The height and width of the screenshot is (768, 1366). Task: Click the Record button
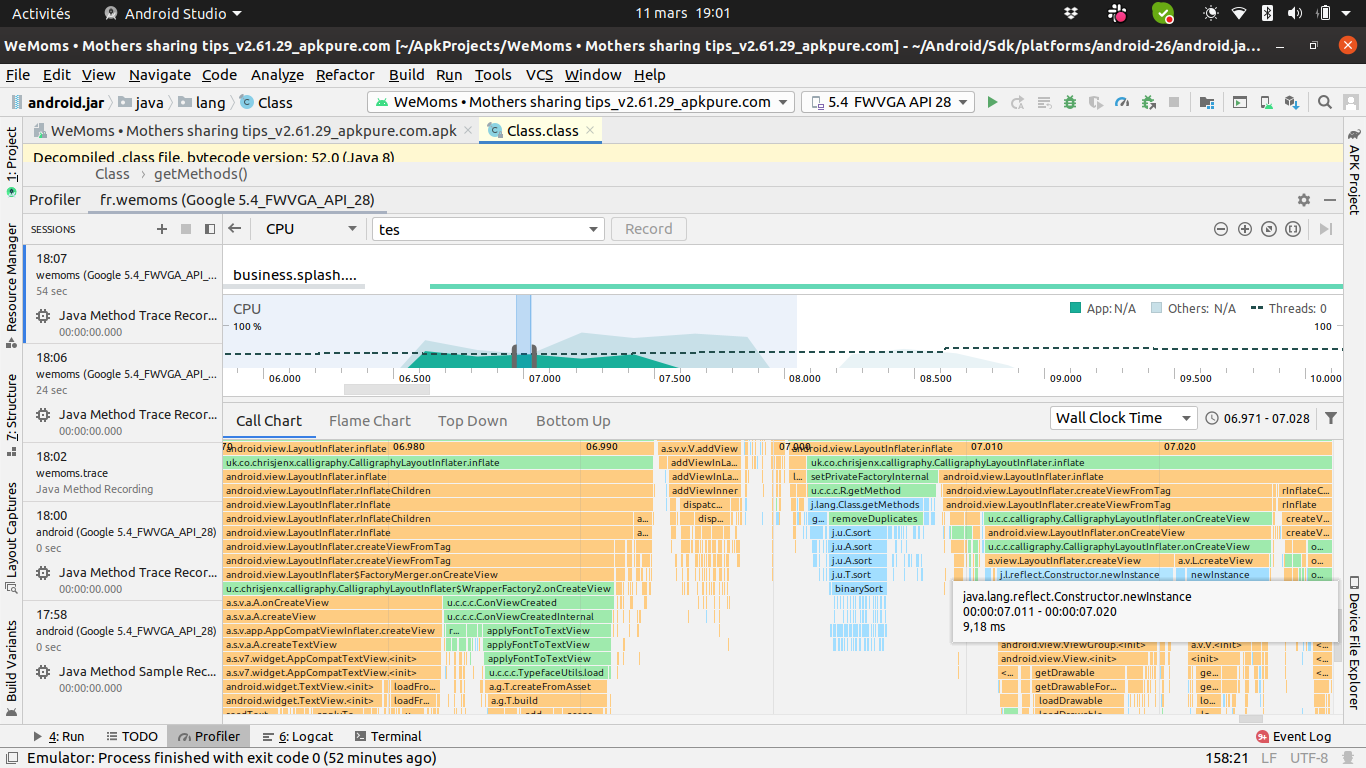pyautogui.click(x=649, y=229)
